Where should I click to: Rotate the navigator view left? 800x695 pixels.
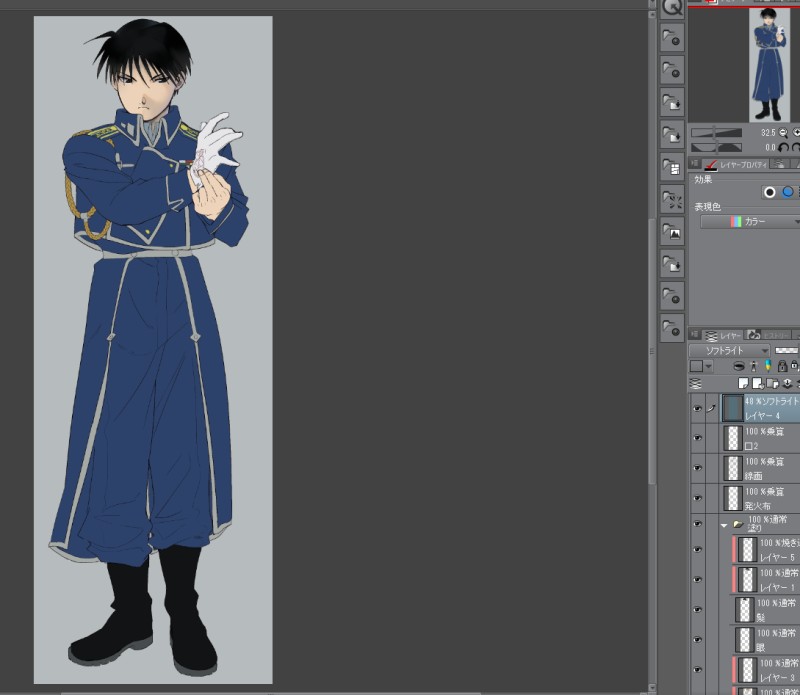click(x=784, y=147)
